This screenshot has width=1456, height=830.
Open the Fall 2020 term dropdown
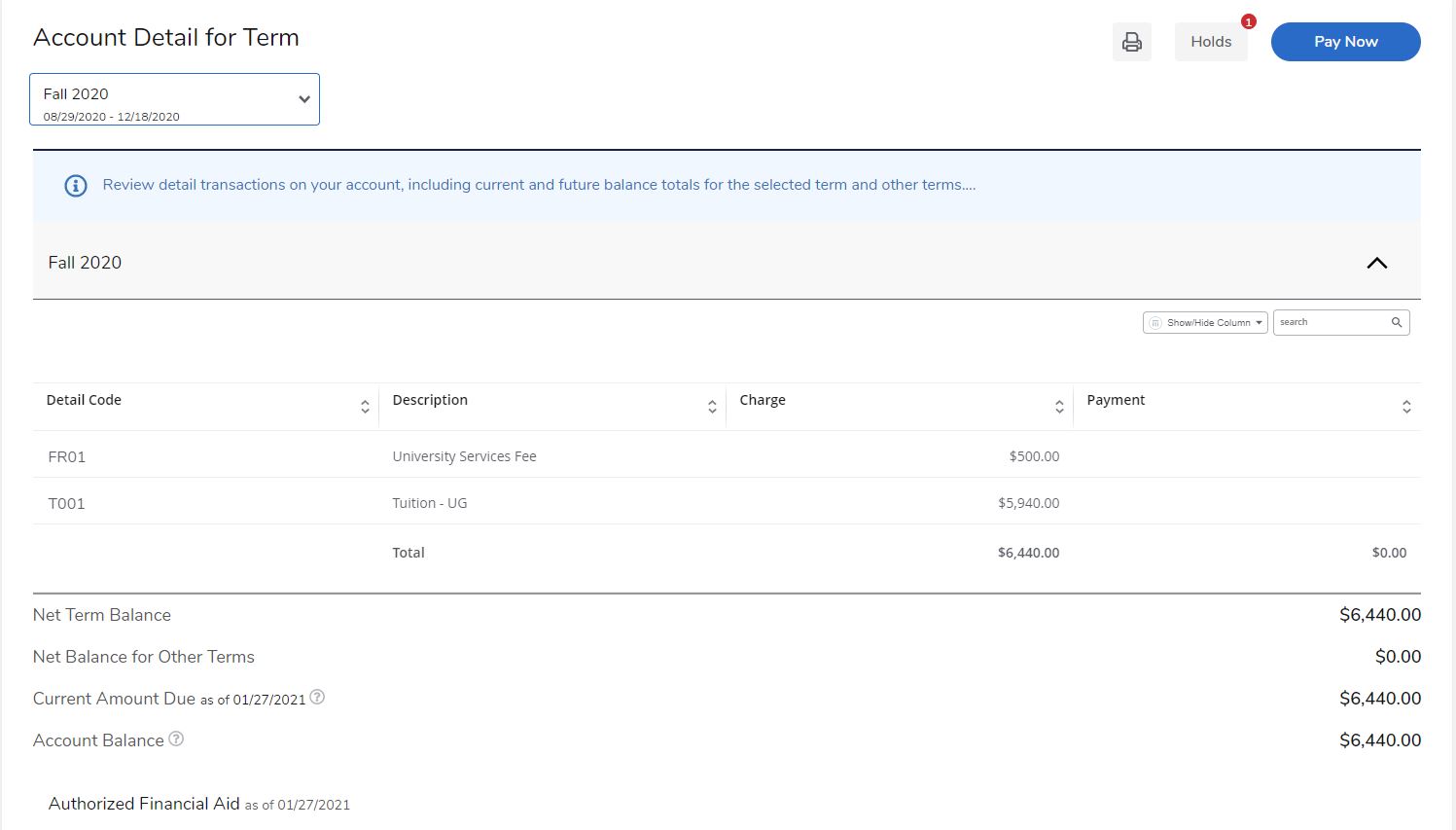pyautogui.click(x=174, y=99)
